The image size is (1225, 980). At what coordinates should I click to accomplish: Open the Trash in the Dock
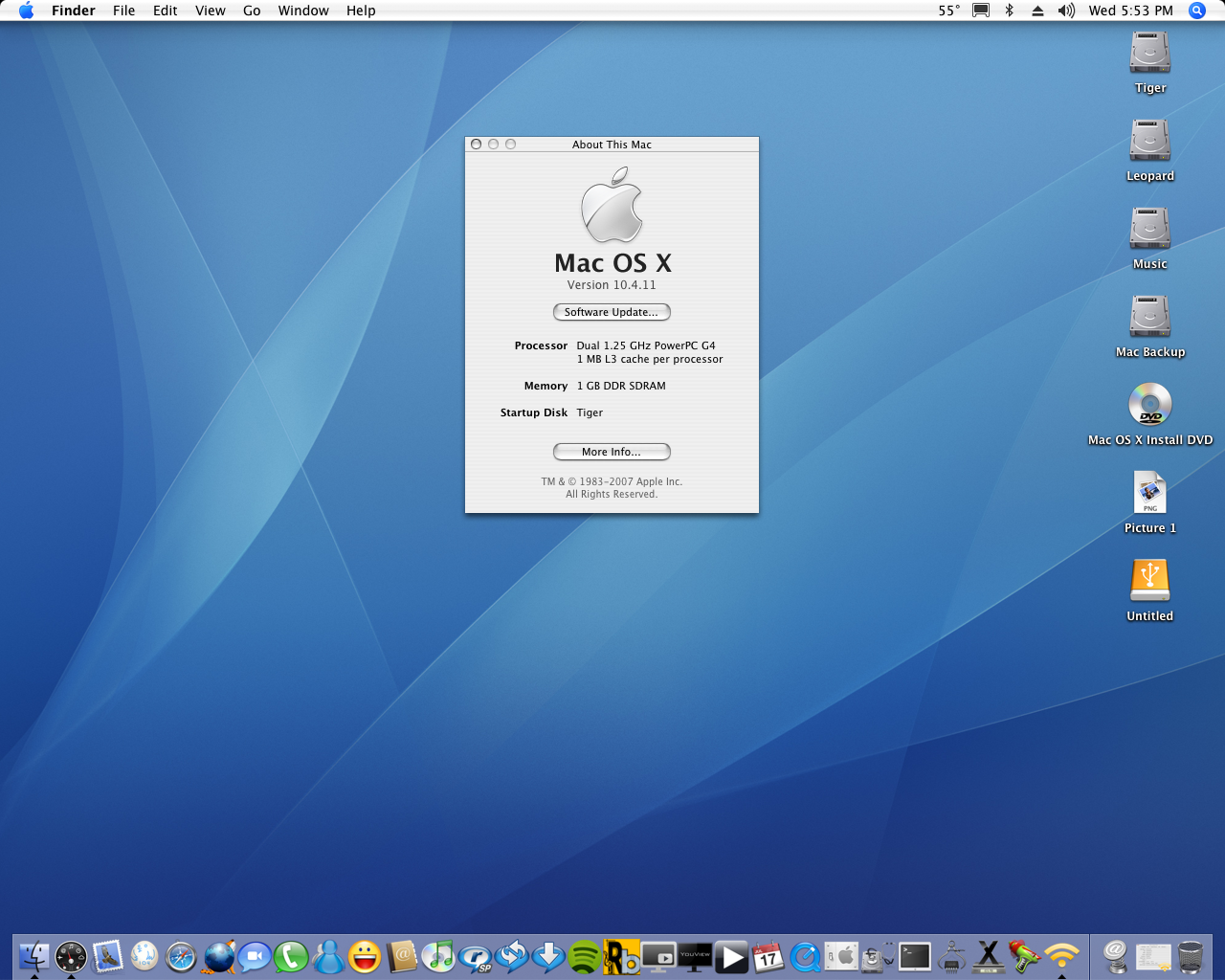[x=1191, y=956]
